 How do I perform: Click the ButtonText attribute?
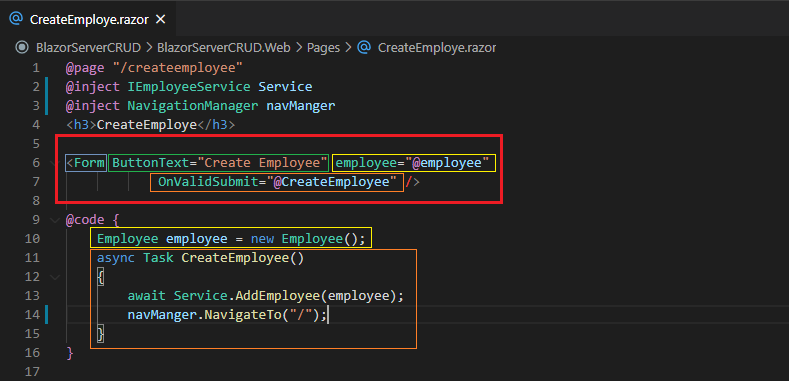coord(150,163)
